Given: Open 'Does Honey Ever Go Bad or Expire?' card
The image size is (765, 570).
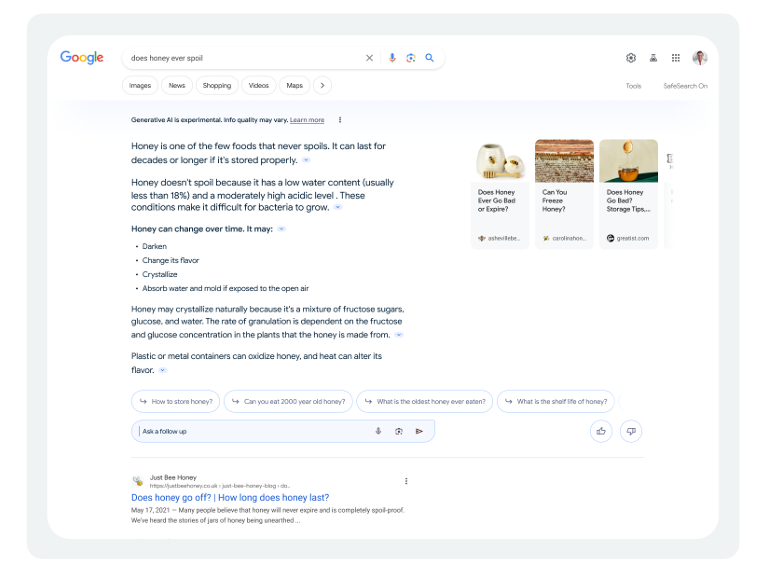Looking at the screenshot, I should [500, 194].
